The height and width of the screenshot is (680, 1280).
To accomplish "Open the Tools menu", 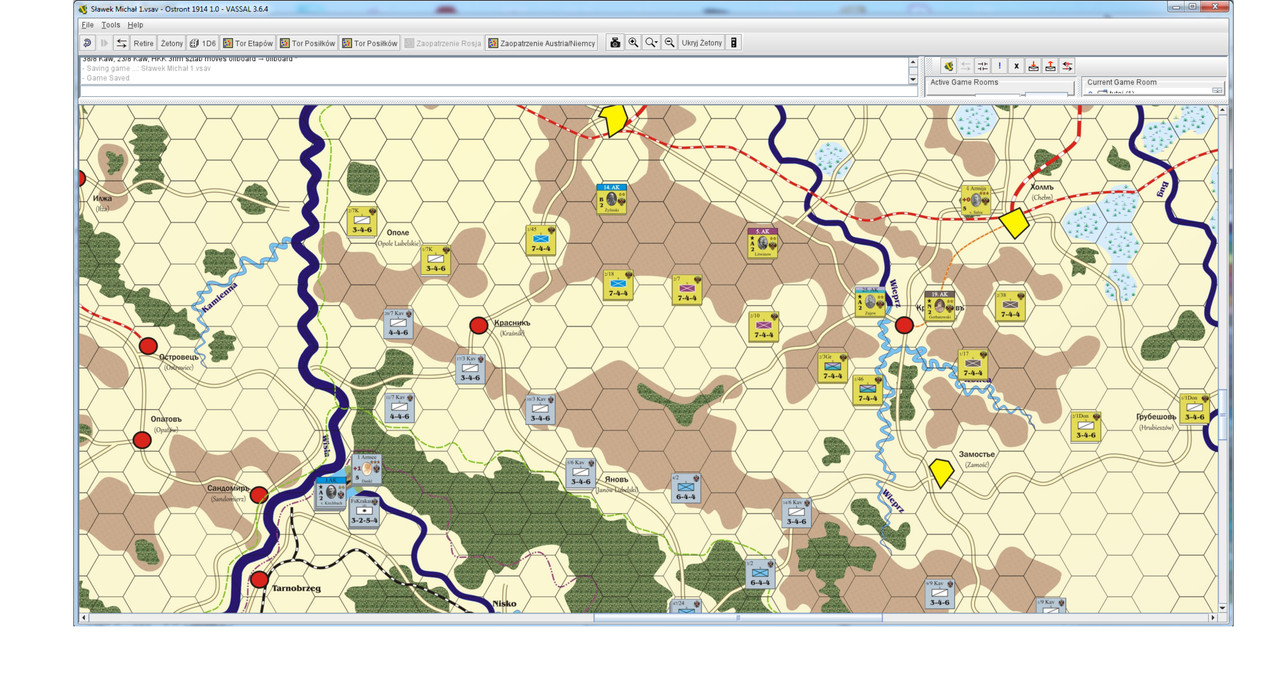I will point(110,24).
